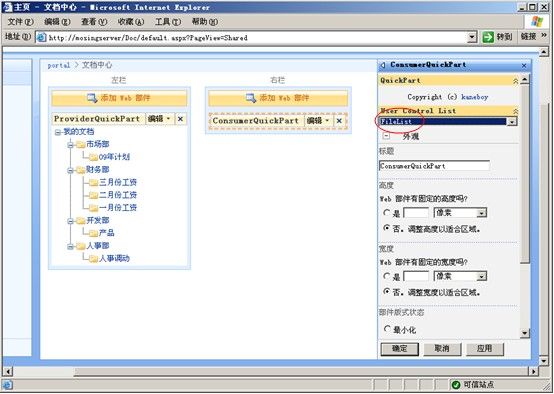Open ProviderQuickPart 编辑 dropdown menu
This screenshot has width=554, height=394.
pyautogui.click(x=159, y=119)
